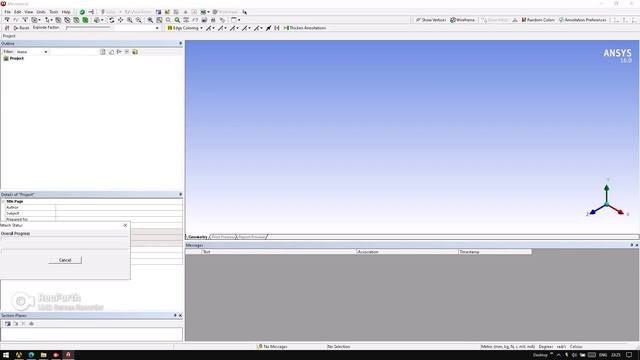Click the Rotate view tool icon

[x=111, y=20]
